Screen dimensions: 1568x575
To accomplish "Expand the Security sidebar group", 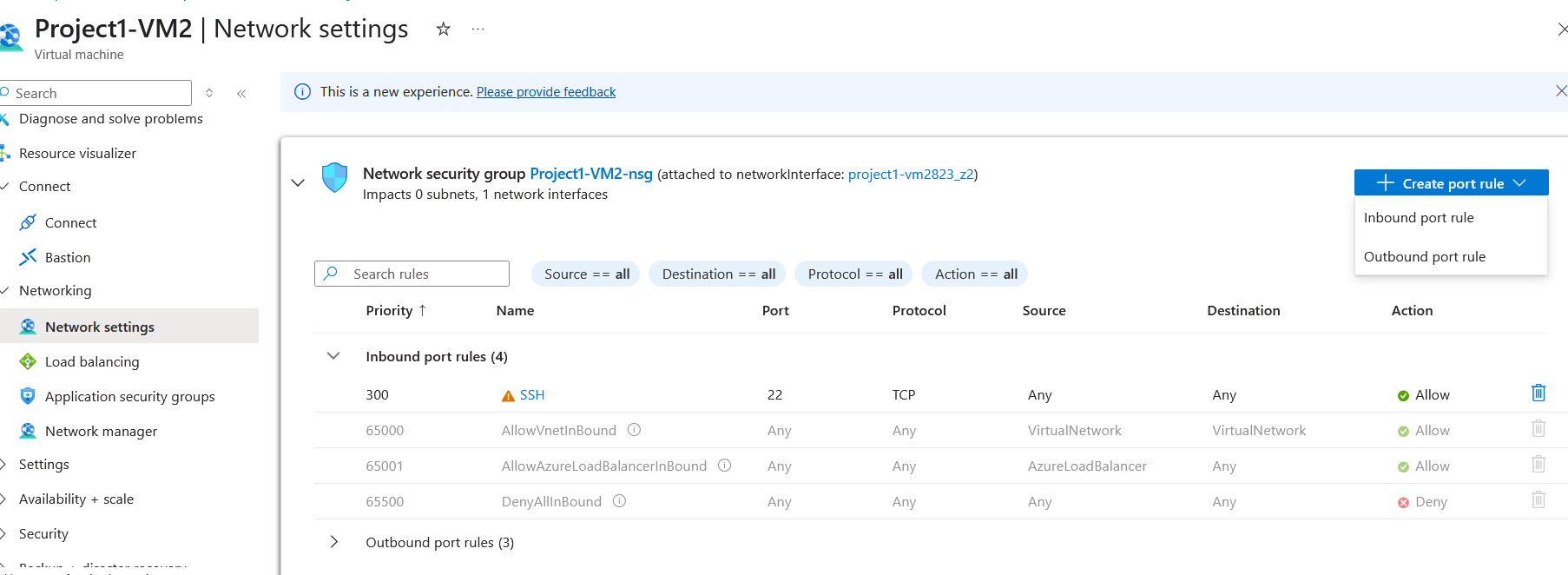I will (x=3, y=534).
